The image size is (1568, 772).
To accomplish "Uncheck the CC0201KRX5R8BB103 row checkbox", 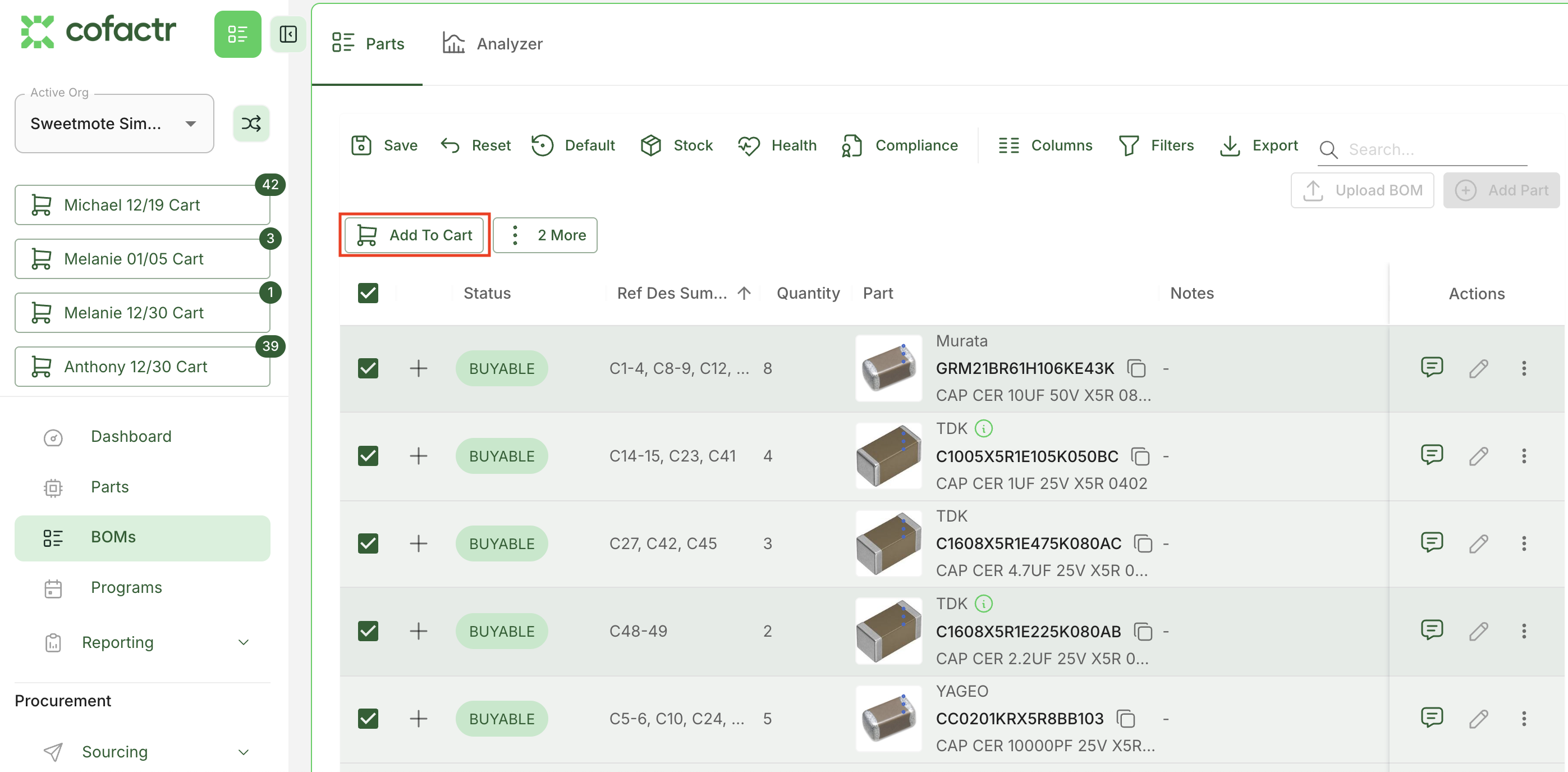I will tap(368, 719).
